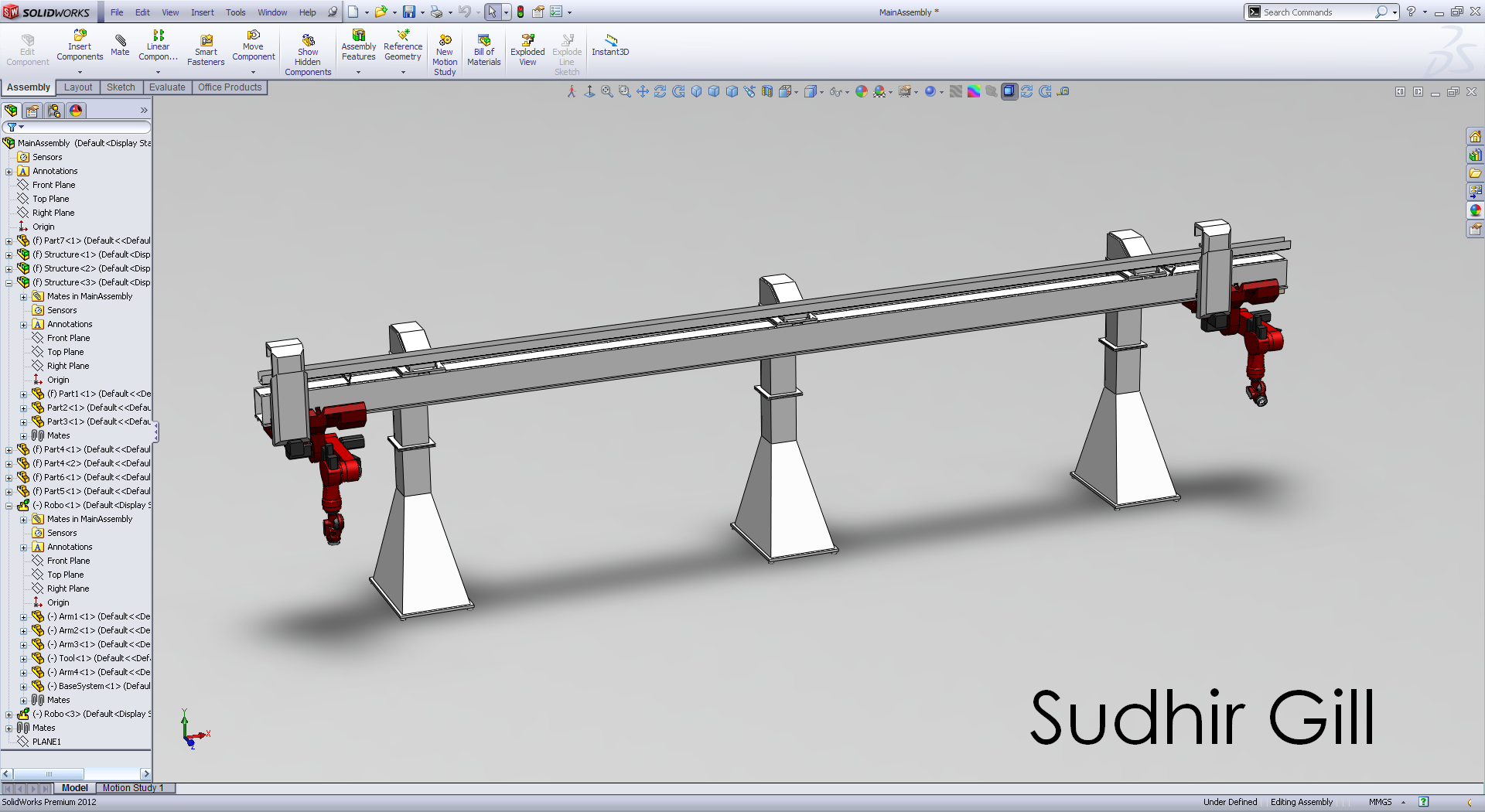
Task: Select the PLANE1 tree item
Action: (46, 742)
